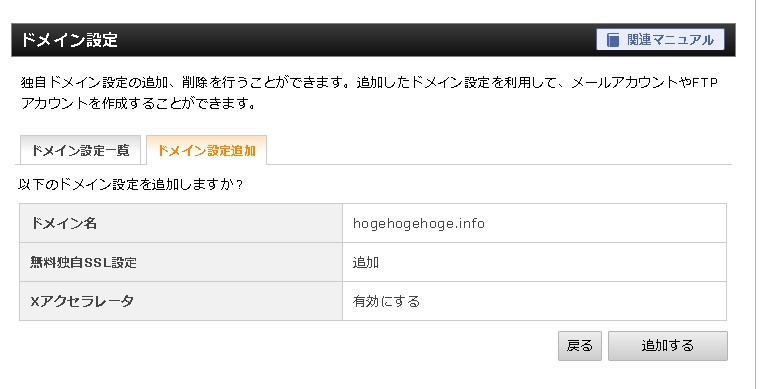Click the ドメイン設定 page header title
This screenshot has height=389, width=764.
69,40
